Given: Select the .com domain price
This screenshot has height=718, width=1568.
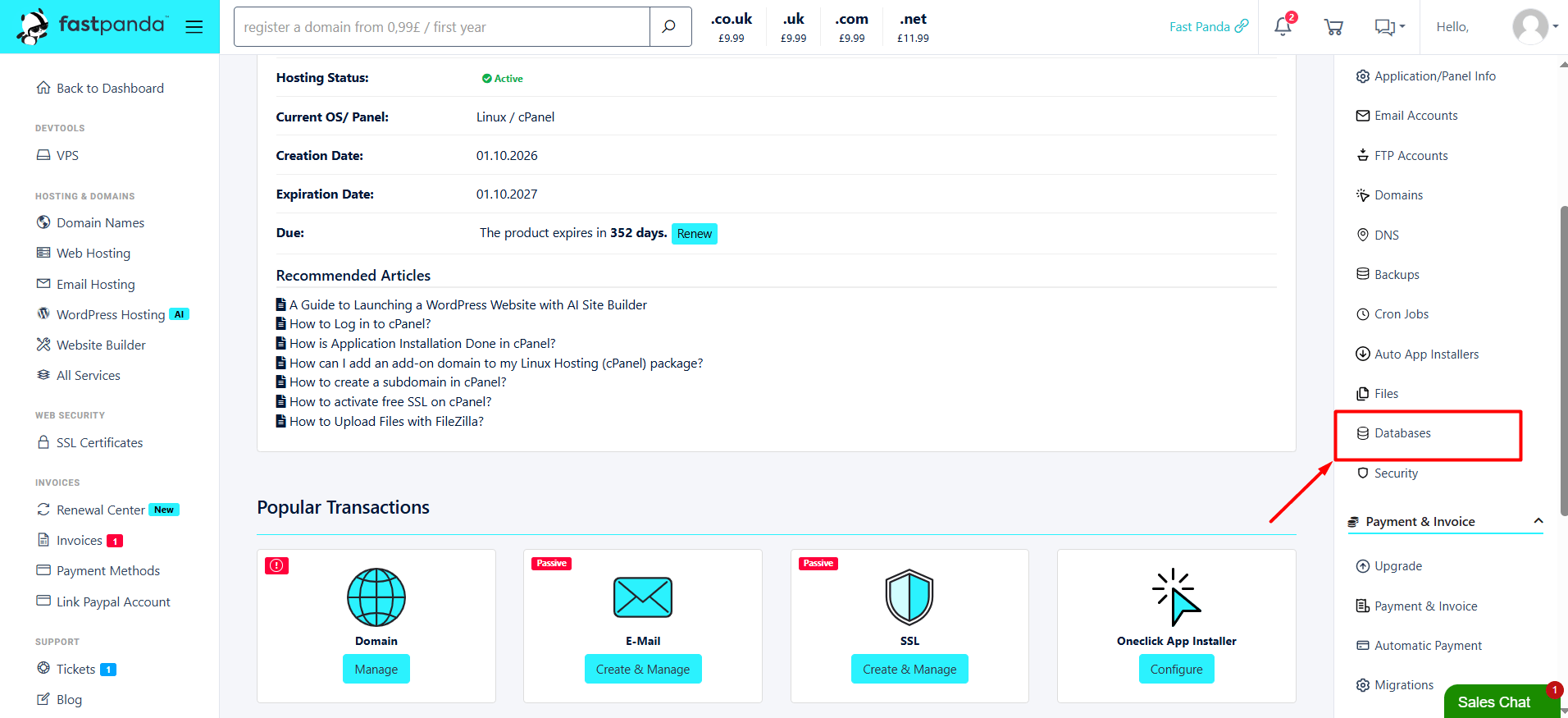Looking at the screenshot, I should [x=851, y=27].
